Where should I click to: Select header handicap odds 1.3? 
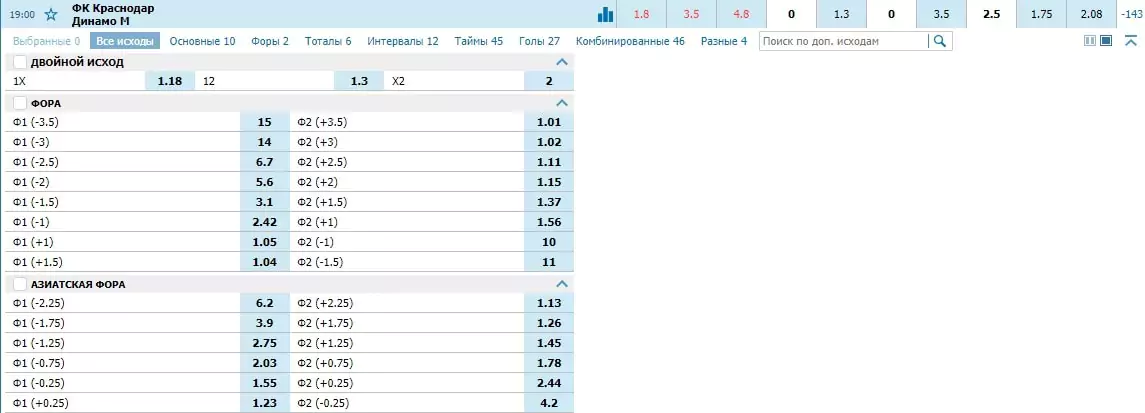841,14
